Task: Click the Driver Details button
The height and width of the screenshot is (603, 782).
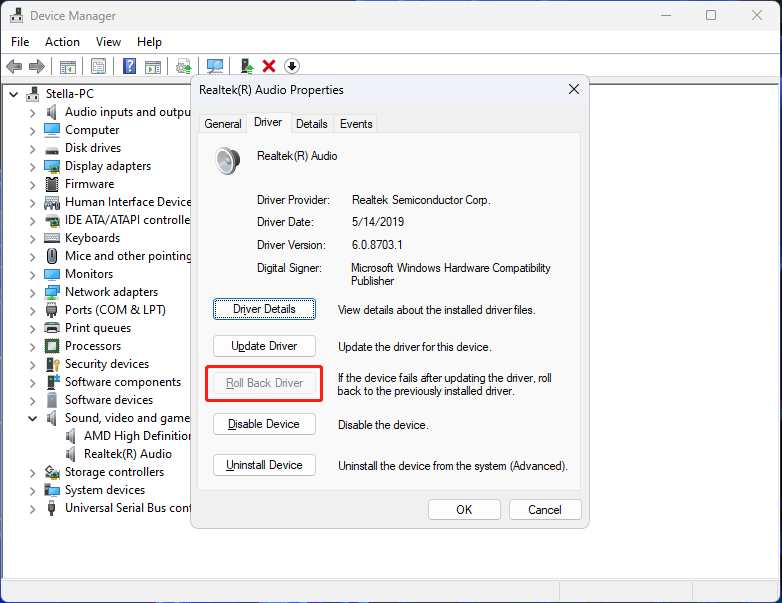Action: click(264, 309)
